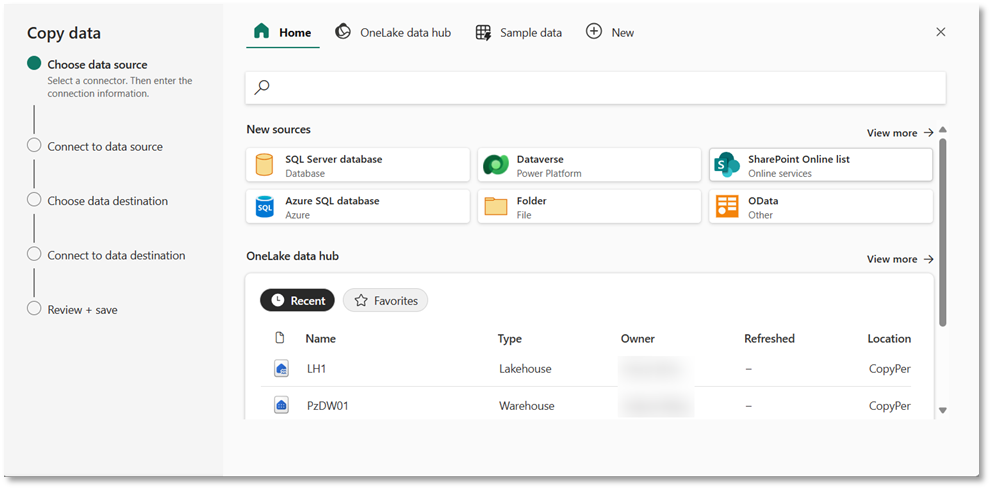Click the scroll up arrow
The width and height of the screenshot is (992, 490).
pyautogui.click(x=943, y=130)
